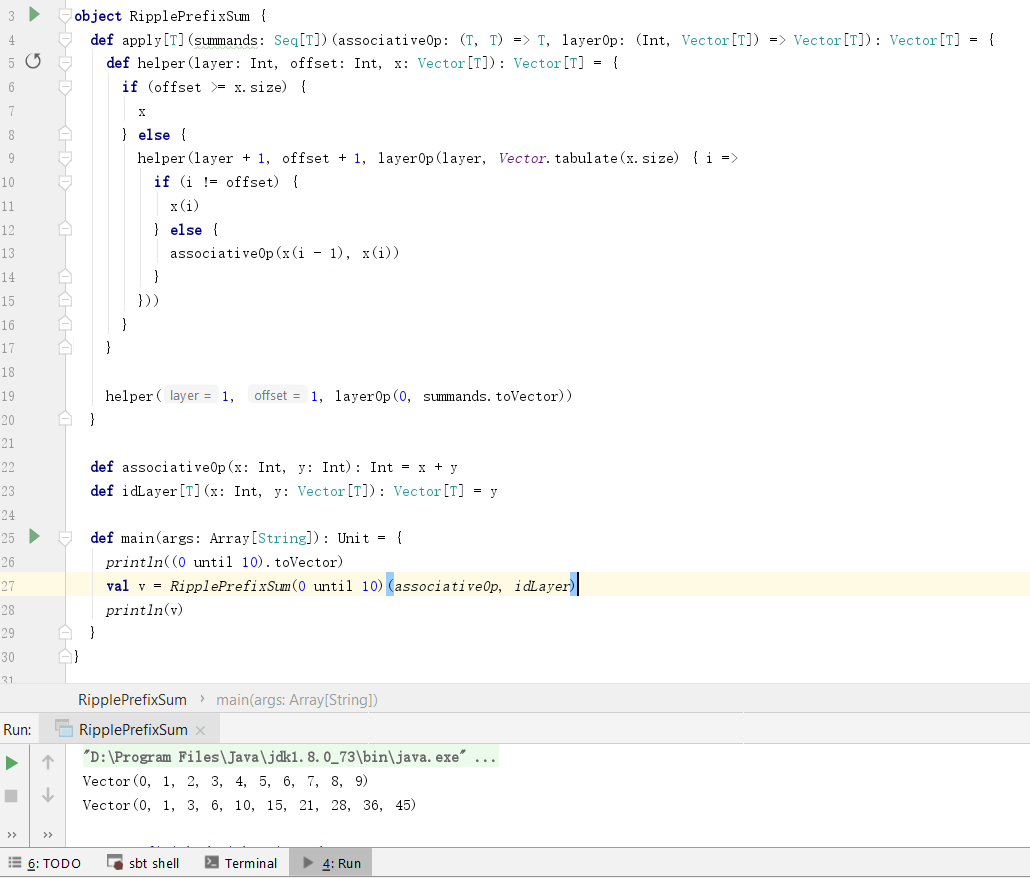Stop the running process in Run panel

point(11,796)
